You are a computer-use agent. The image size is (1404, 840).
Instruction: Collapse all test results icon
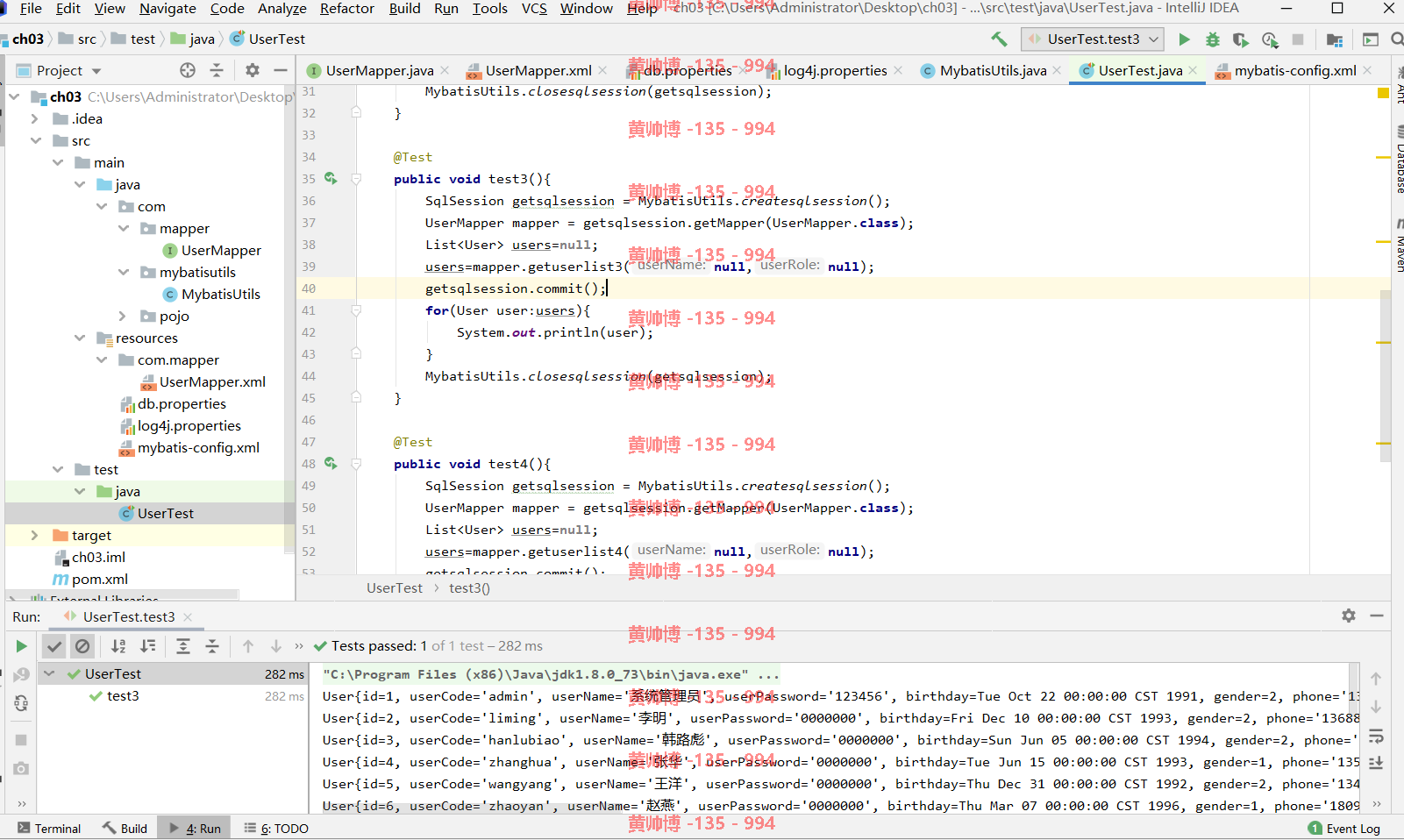pyautogui.click(x=212, y=646)
